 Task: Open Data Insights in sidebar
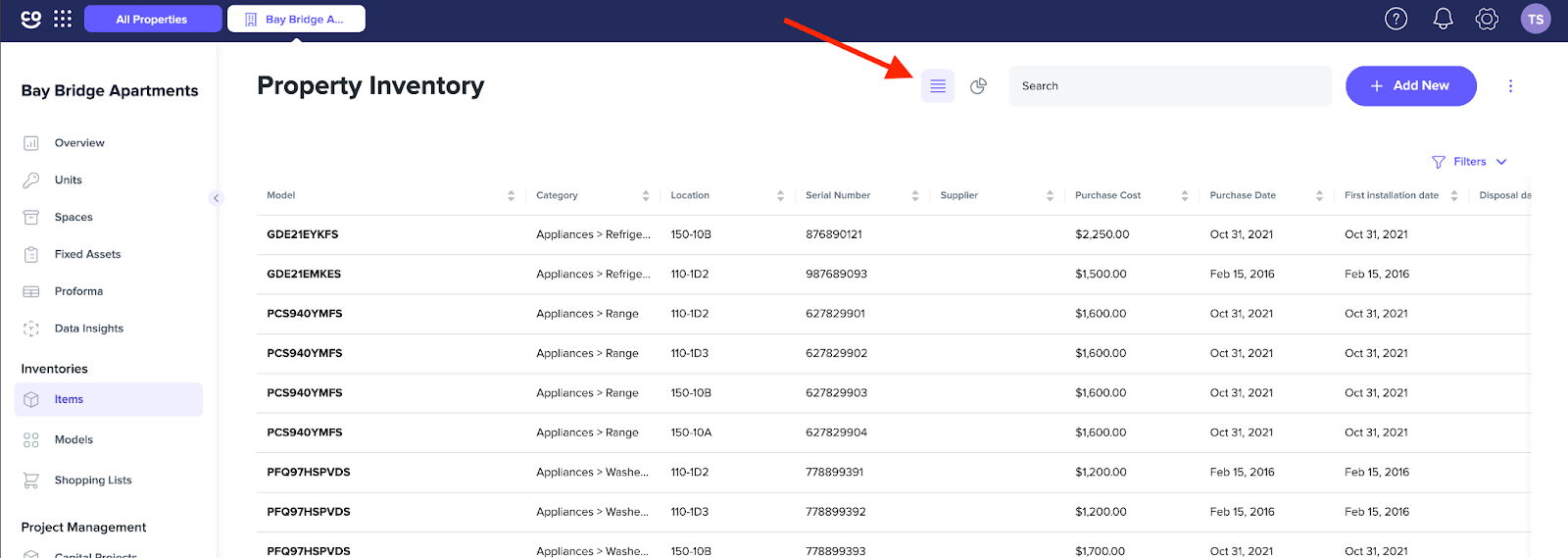coord(89,330)
